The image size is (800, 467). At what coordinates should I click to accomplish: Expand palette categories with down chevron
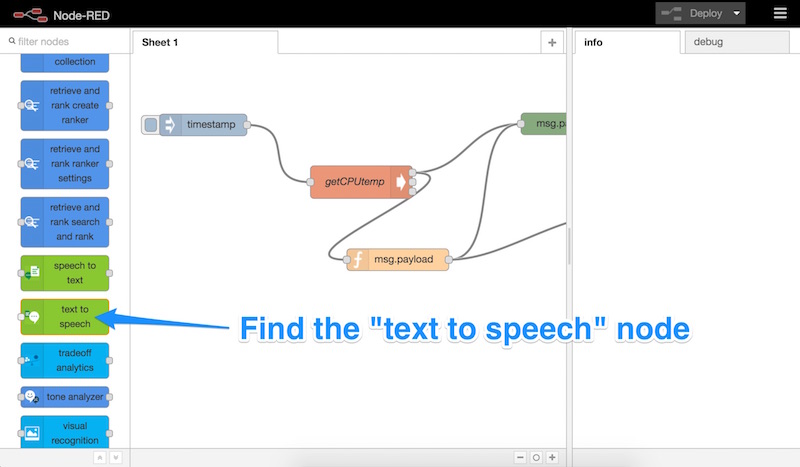point(115,457)
